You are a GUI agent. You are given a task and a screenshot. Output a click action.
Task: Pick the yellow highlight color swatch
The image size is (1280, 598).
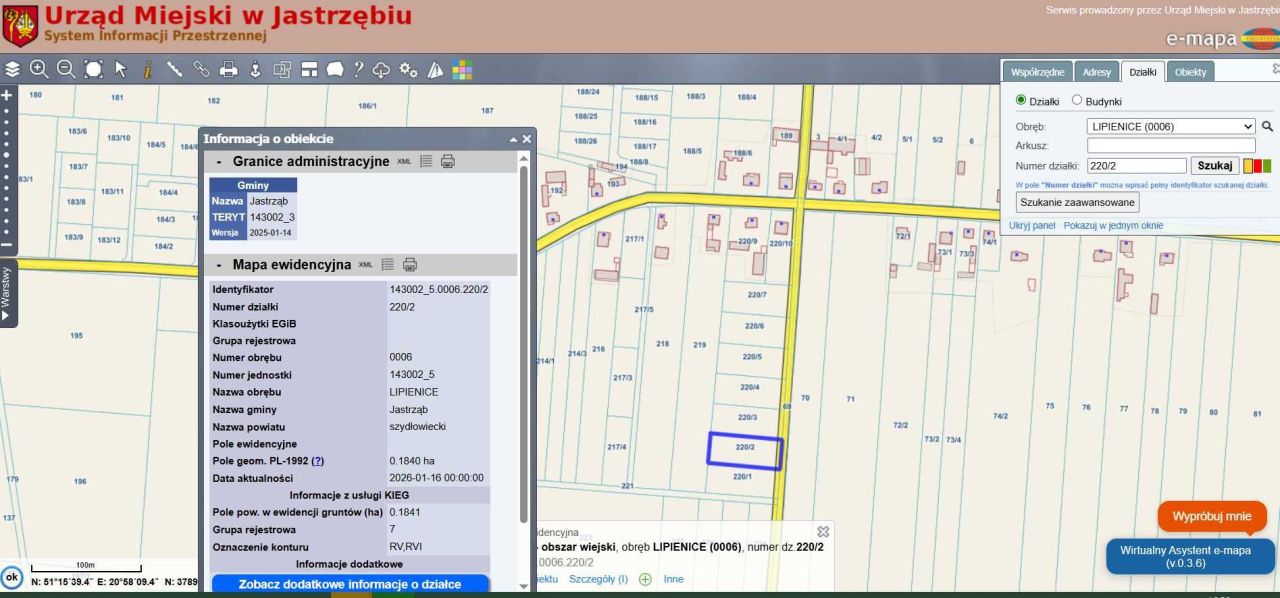point(1248,165)
